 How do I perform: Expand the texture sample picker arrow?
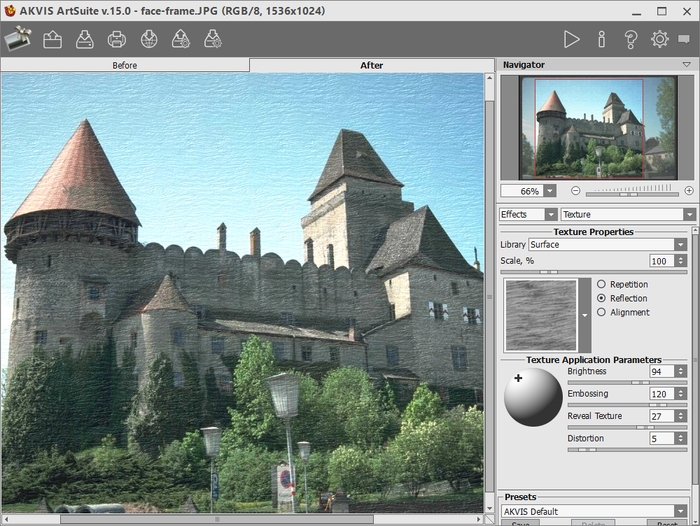pos(585,315)
